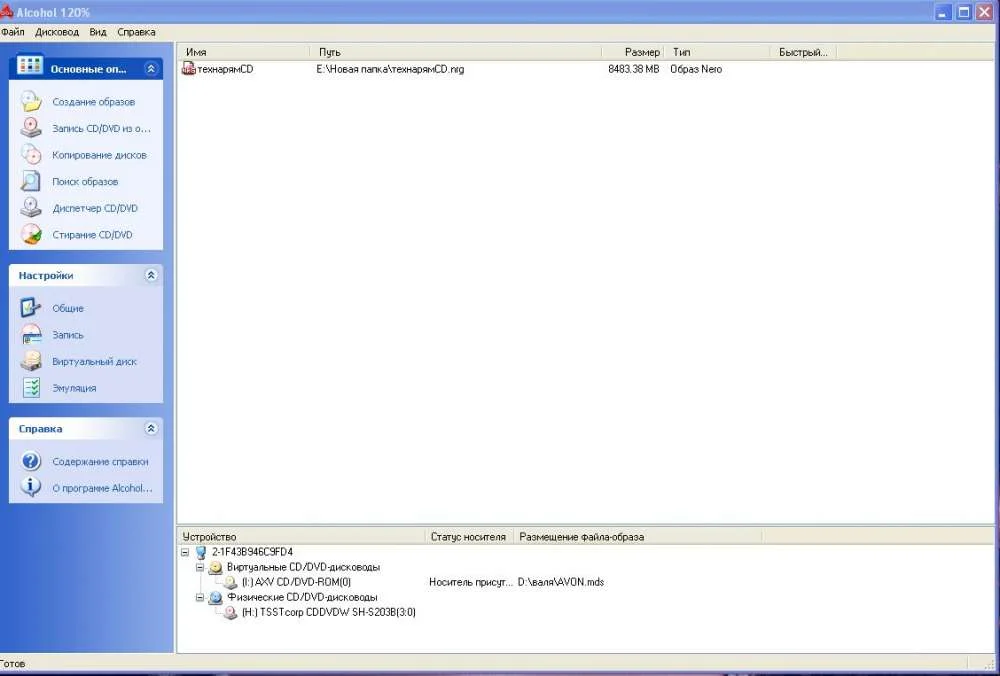Open the Дисковод menu
The height and width of the screenshot is (676, 1000).
[57, 32]
